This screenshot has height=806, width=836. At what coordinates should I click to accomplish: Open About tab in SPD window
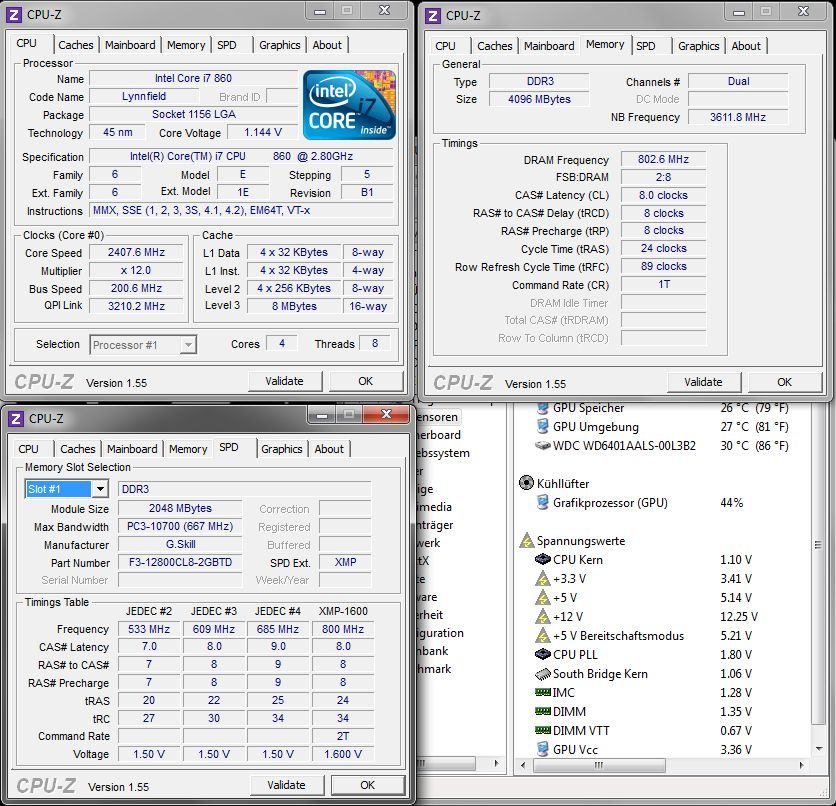329,449
